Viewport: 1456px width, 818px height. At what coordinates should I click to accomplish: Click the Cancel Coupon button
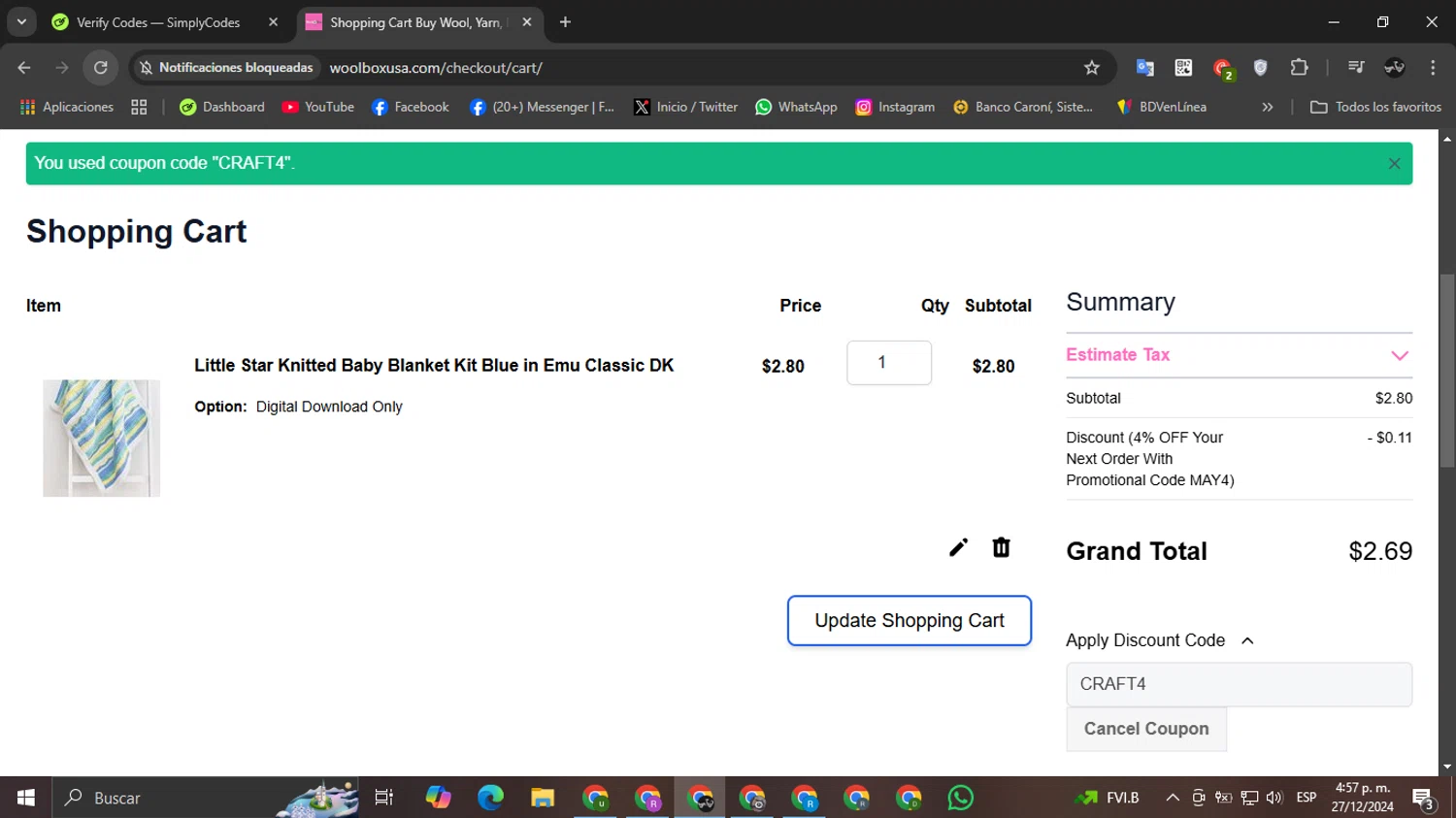1146,729
